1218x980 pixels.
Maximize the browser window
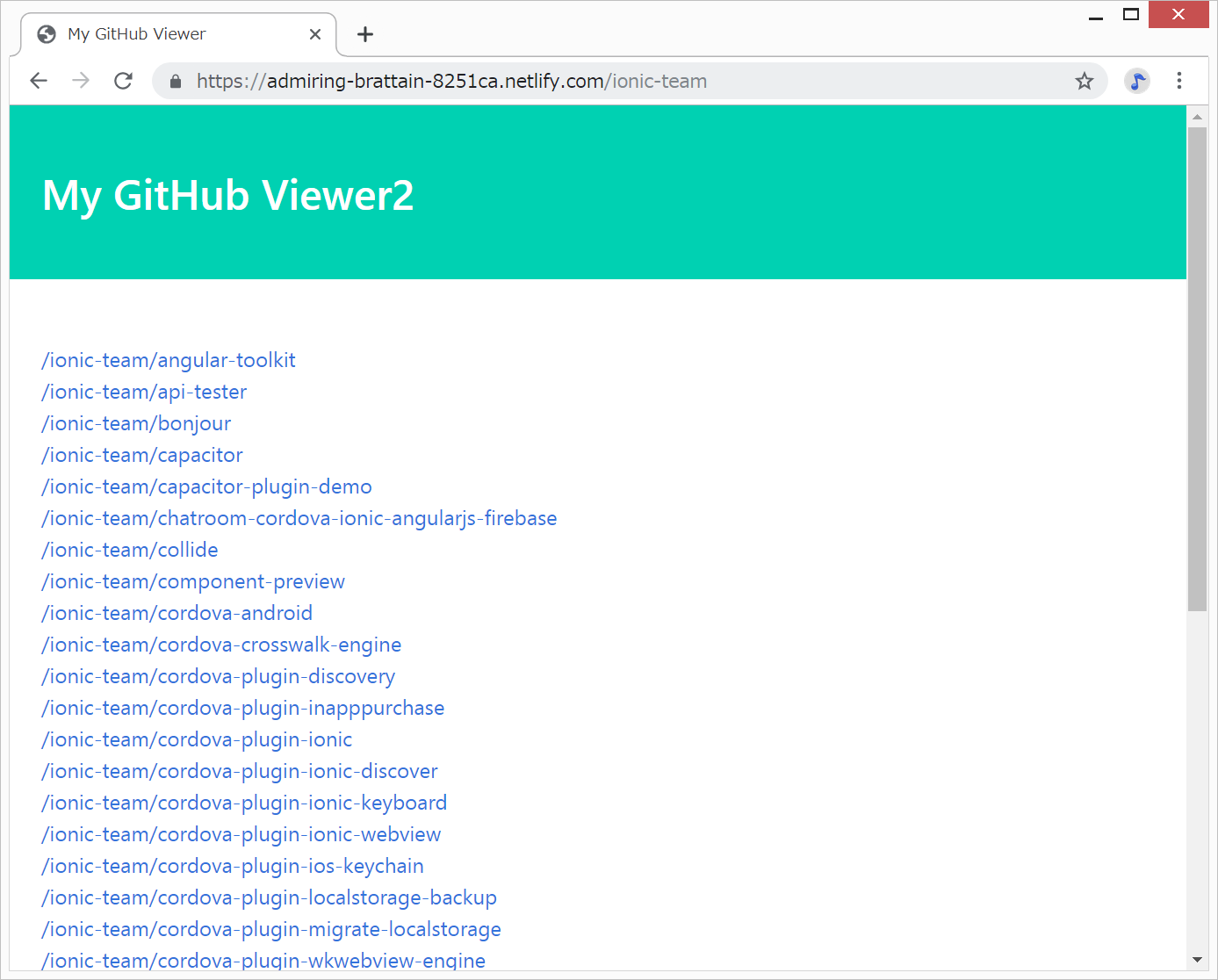point(1131,15)
